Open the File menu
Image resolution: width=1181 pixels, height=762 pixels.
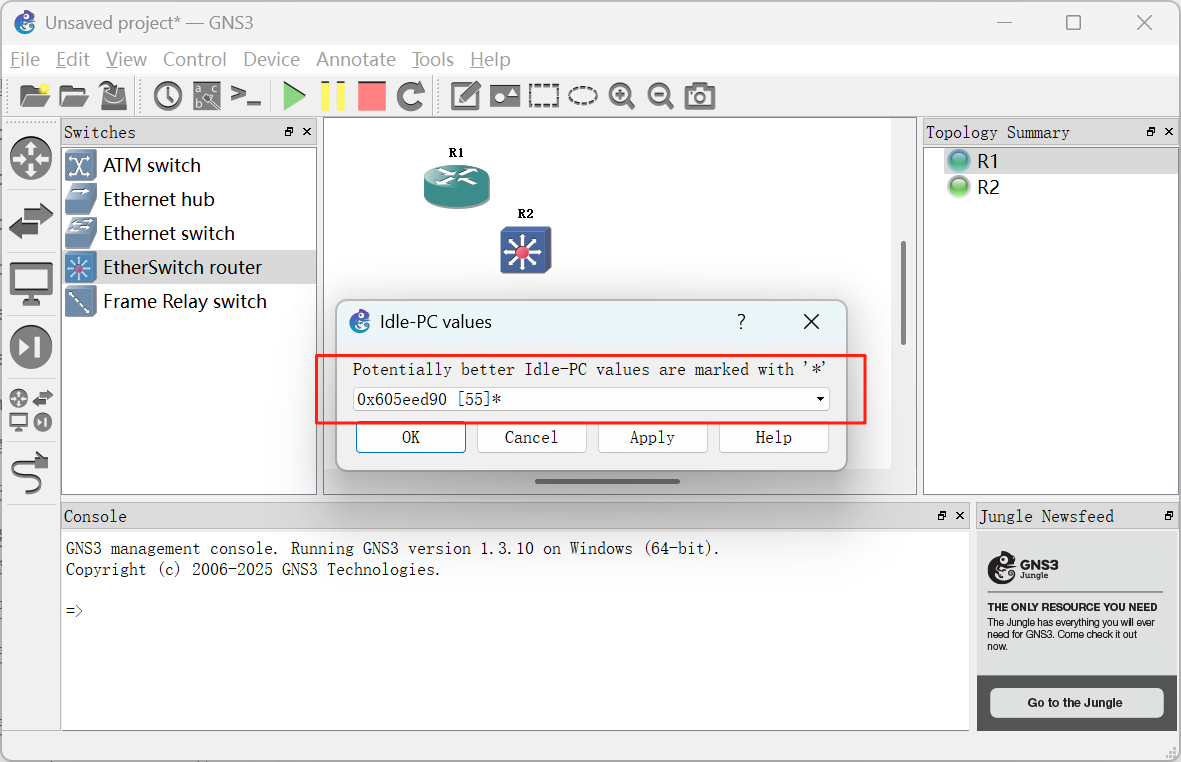tap(25, 59)
